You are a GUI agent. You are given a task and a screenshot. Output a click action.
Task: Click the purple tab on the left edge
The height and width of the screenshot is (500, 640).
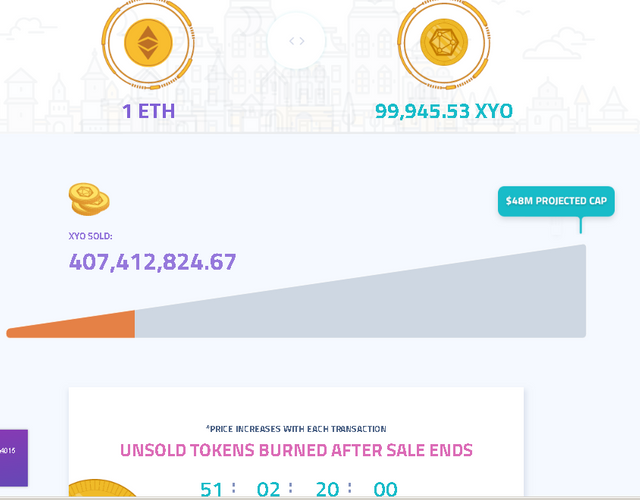click(x=13, y=460)
